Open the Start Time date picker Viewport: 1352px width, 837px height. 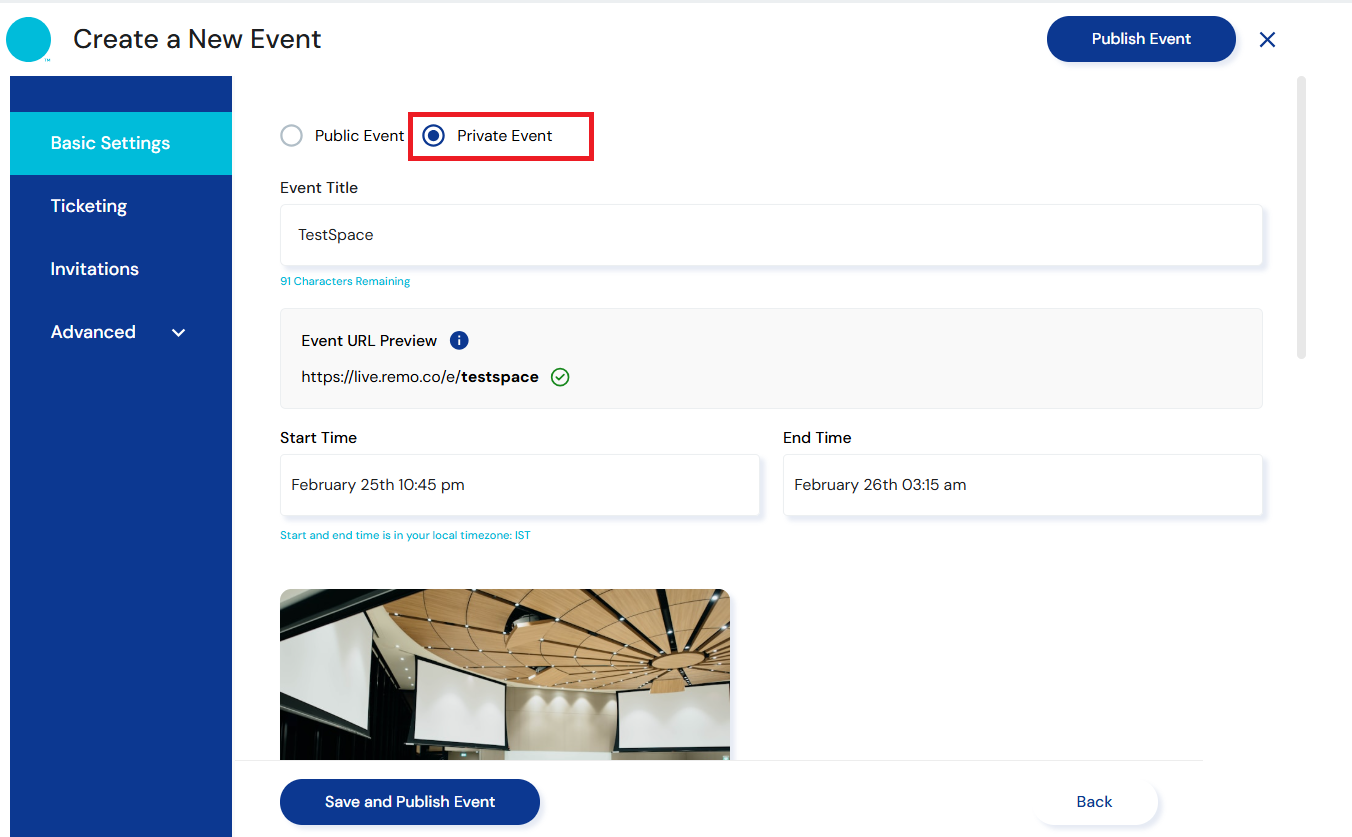point(519,485)
